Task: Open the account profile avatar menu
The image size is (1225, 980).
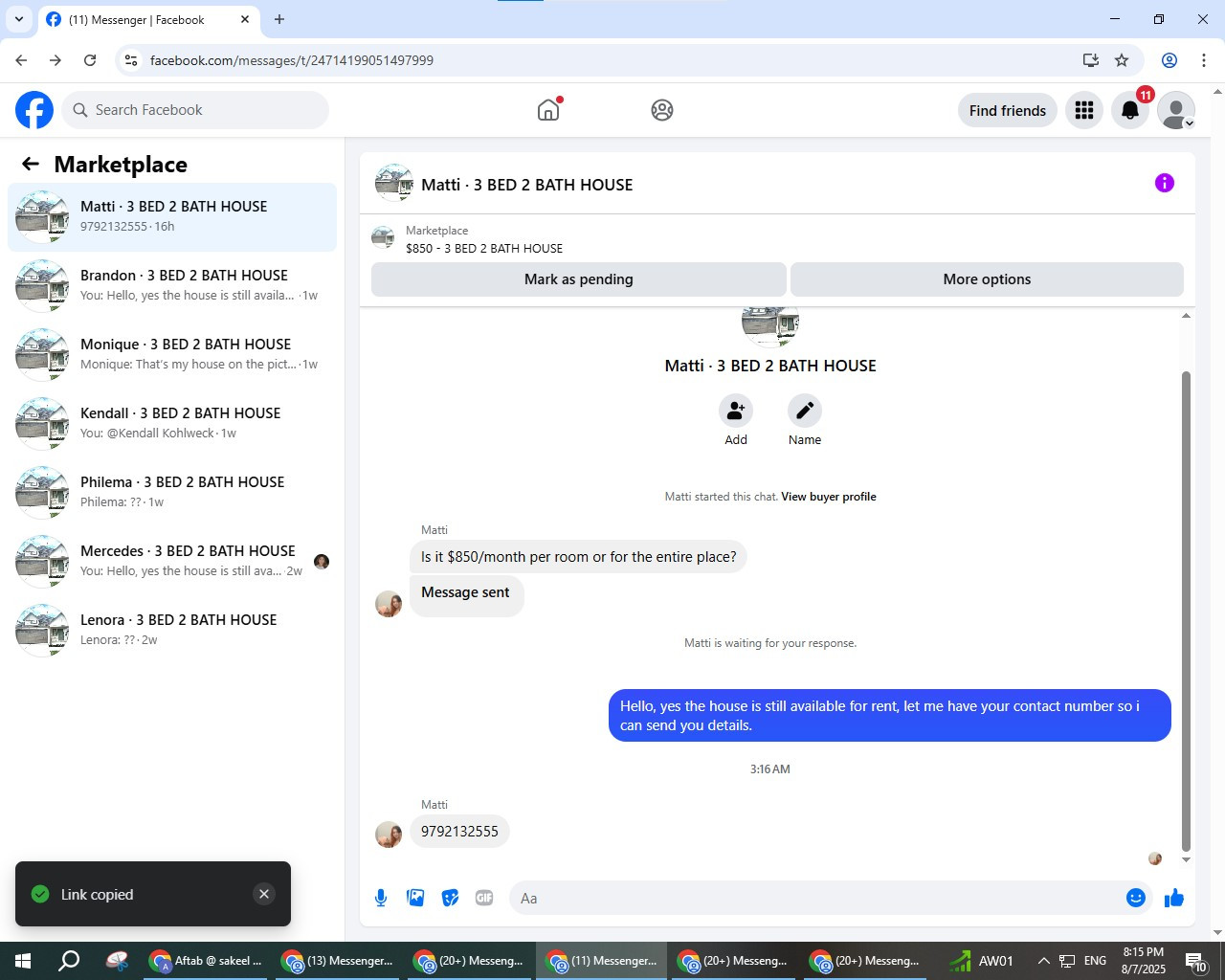Action: tap(1176, 110)
